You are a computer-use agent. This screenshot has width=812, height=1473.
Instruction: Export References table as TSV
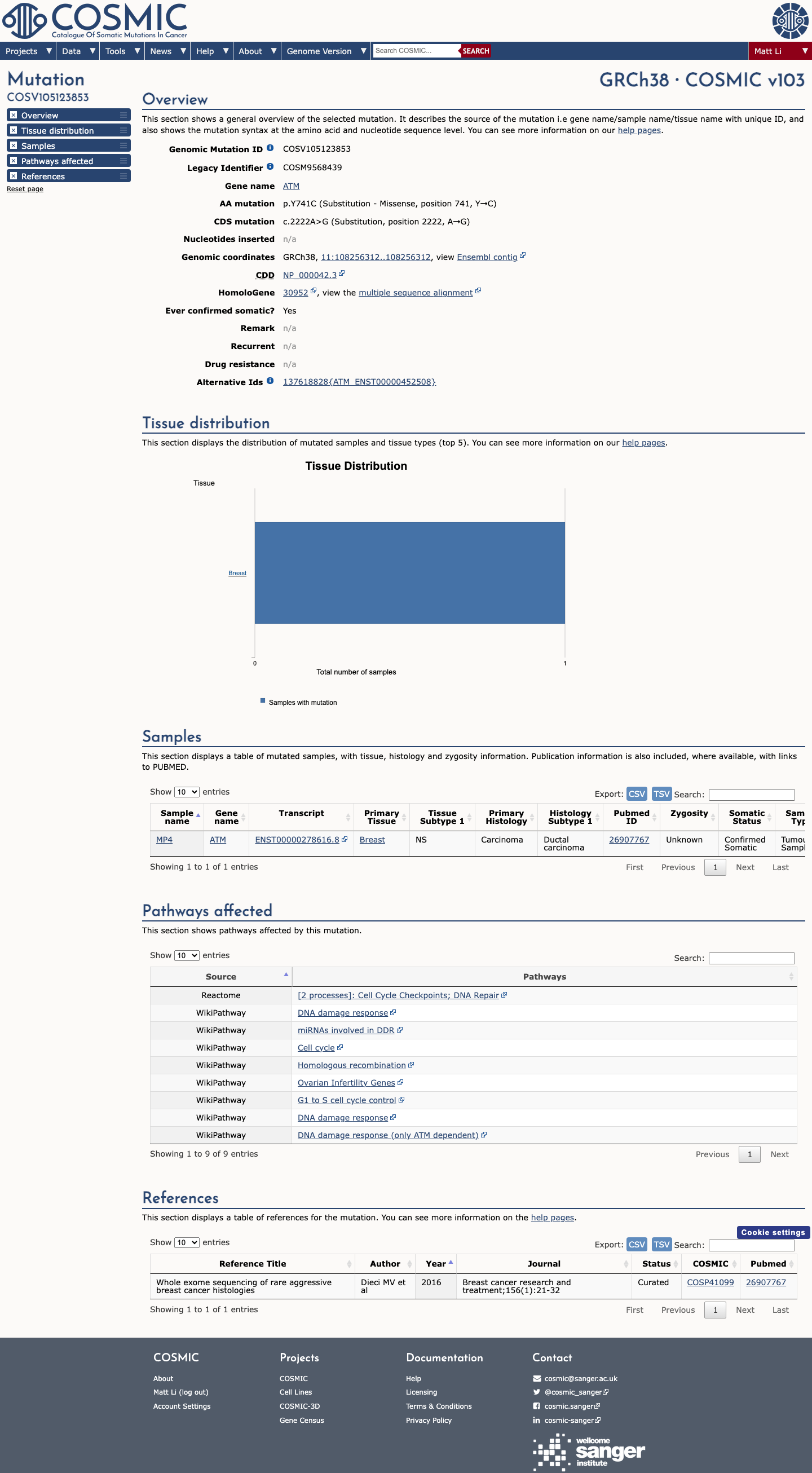click(x=661, y=1244)
